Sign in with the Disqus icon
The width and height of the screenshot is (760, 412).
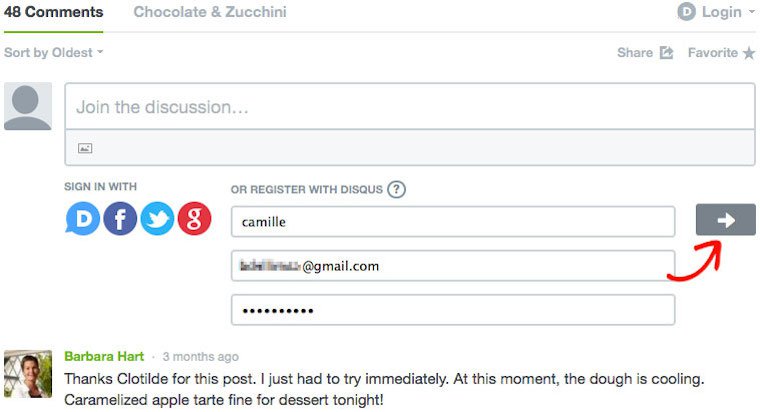tap(82, 219)
